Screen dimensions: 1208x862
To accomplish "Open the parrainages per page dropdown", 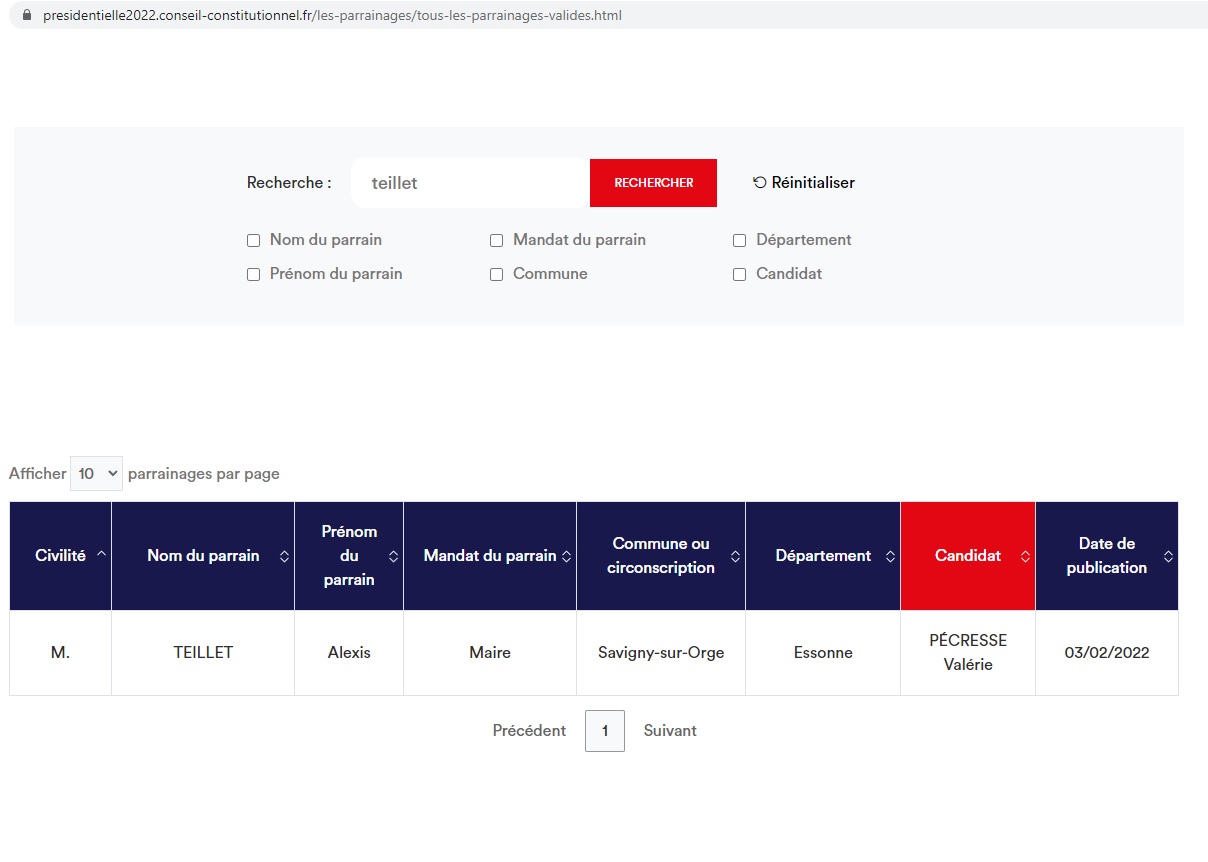I will 96,474.
